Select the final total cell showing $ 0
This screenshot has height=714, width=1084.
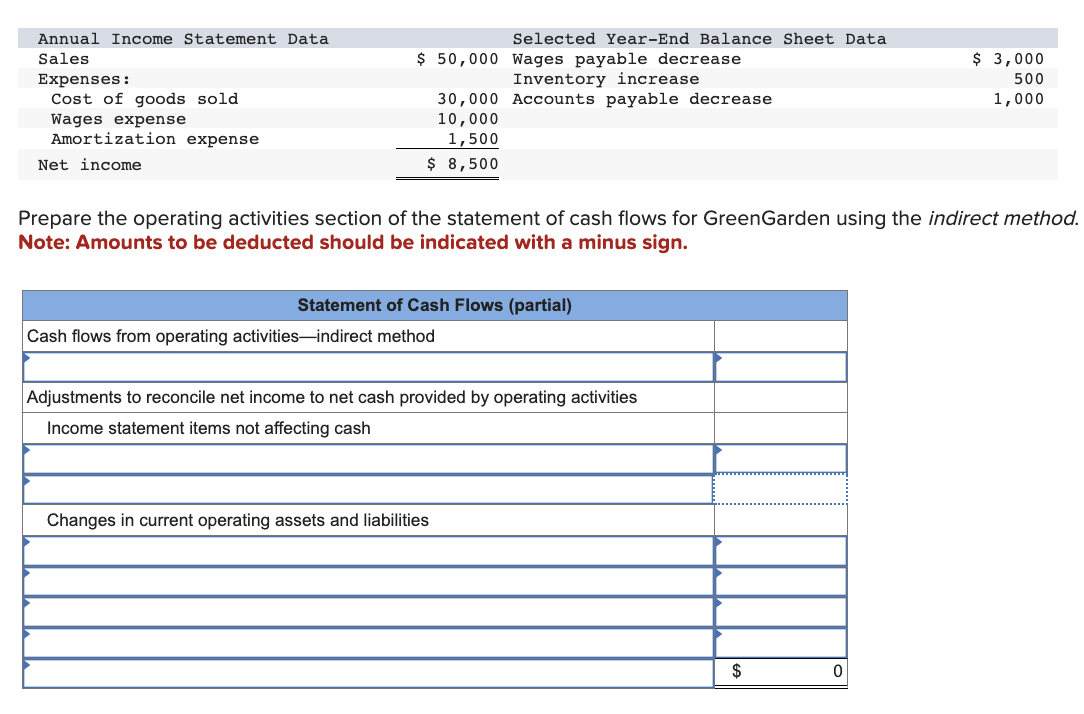pos(780,672)
